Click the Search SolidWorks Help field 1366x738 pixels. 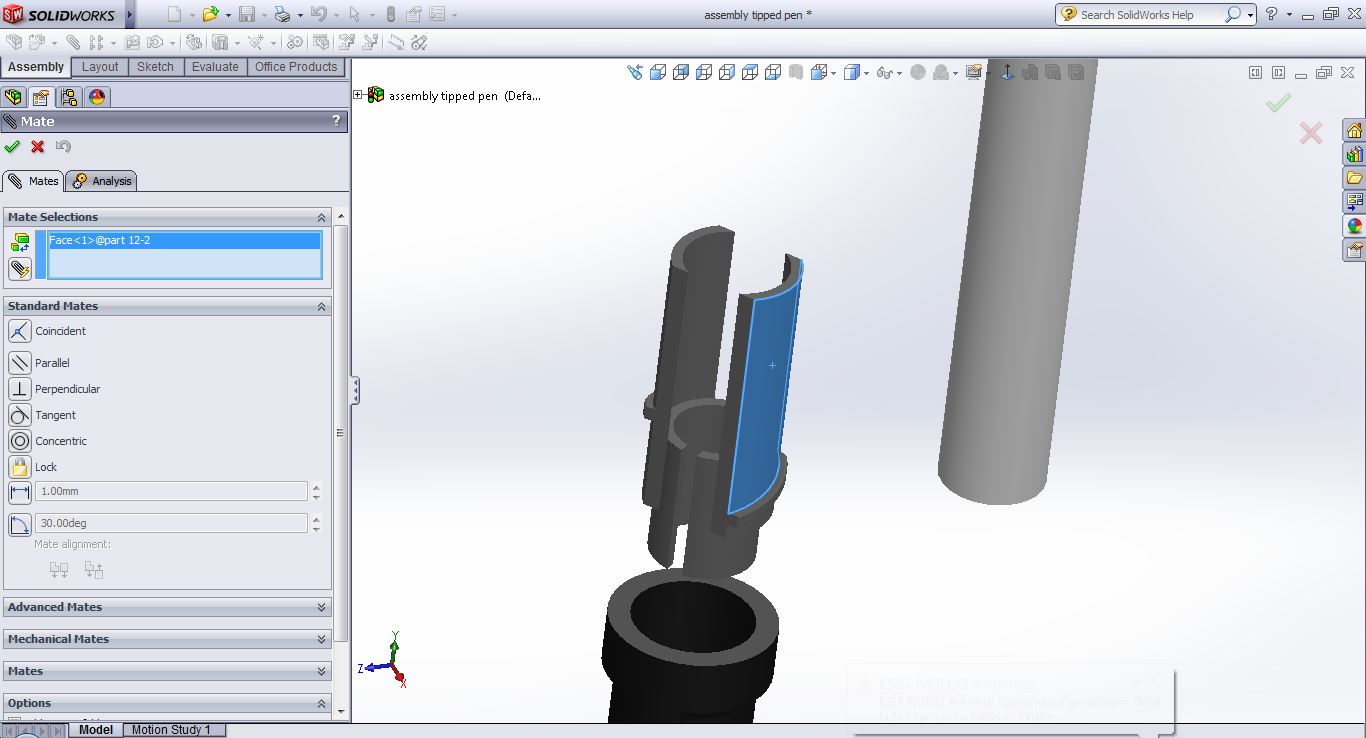coord(1150,15)
